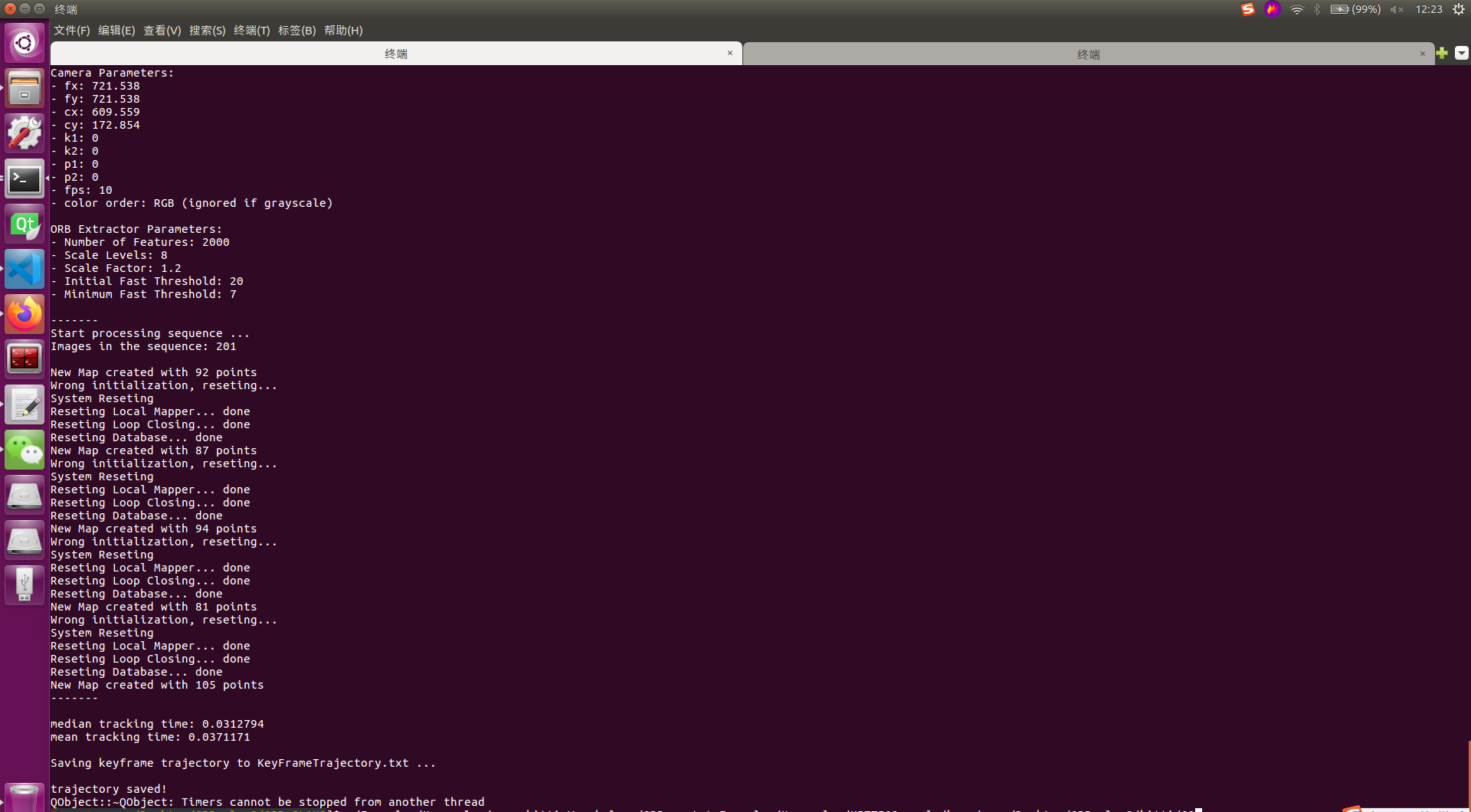Click 'mean tracking time: 0.0371171'

tap(150, 737)
